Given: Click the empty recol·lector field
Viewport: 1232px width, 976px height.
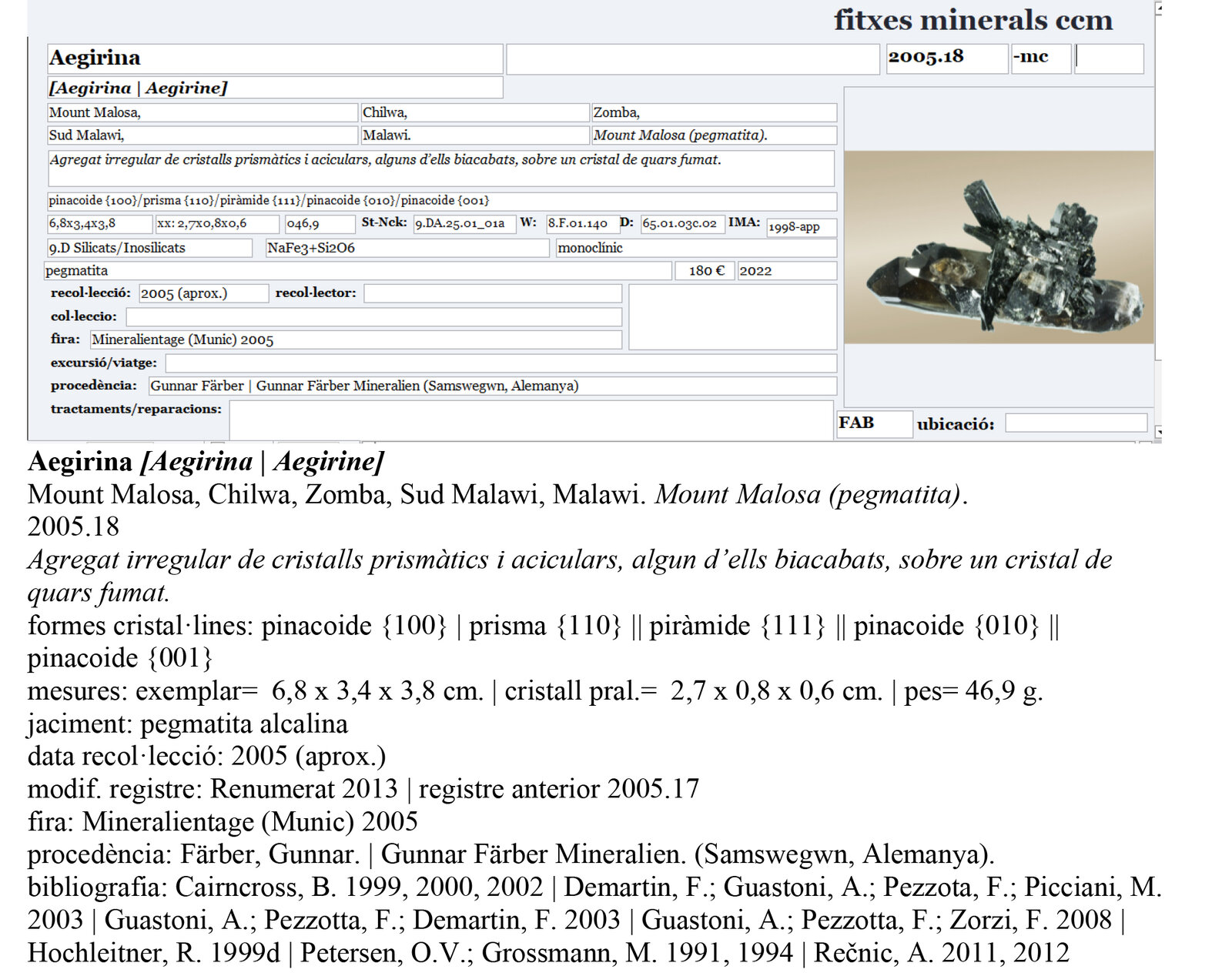Looking at the screenshot, I should [x=493, y=293].
